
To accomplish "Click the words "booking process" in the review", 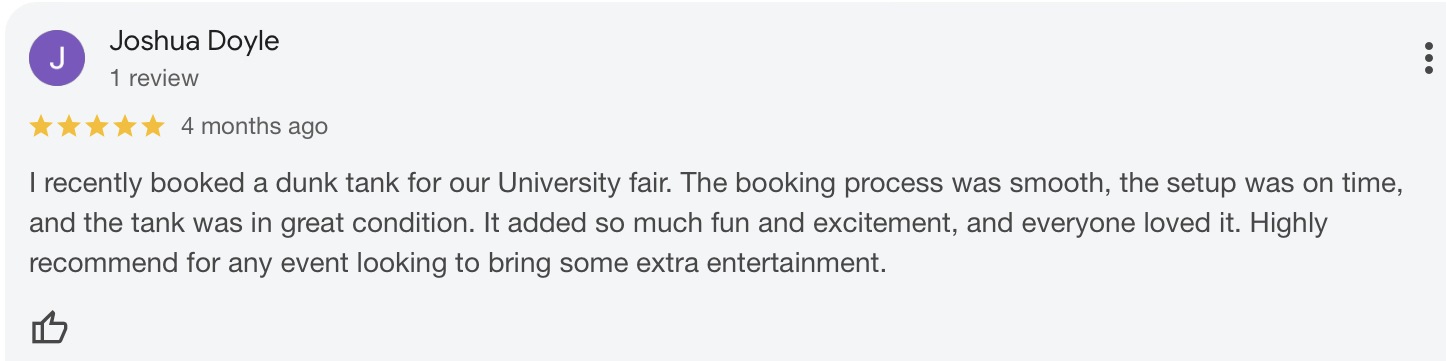I will pyautogui.click(x=817, y=185).
